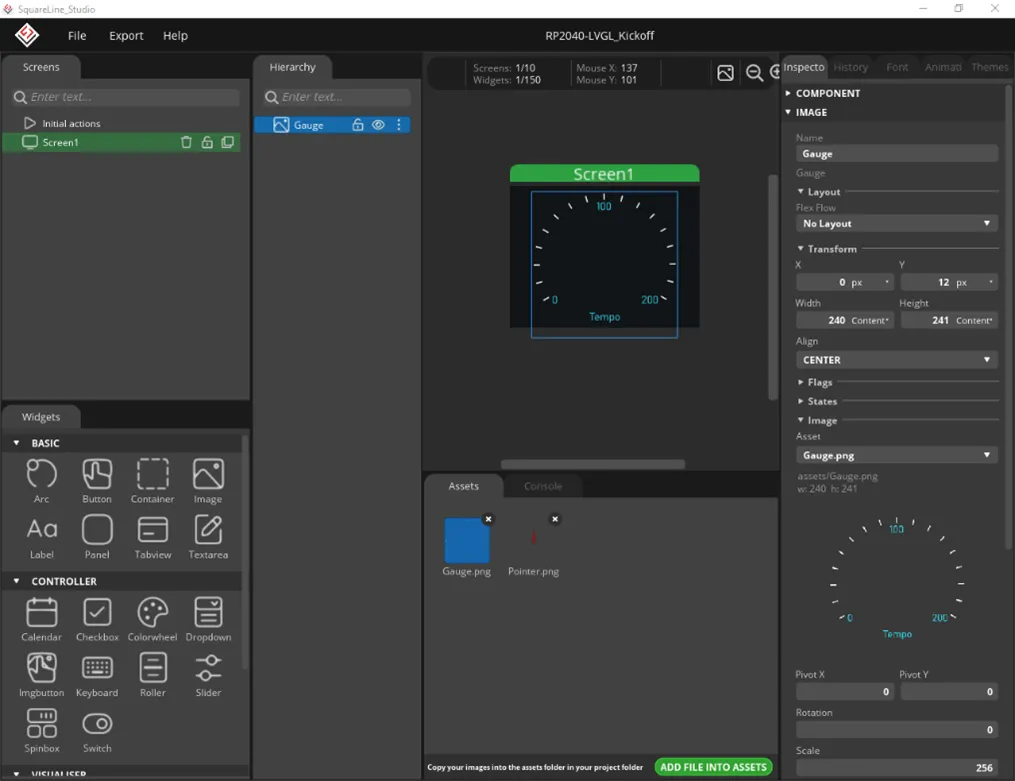Add a Calendar widget
Viewport: 1015px width, 781px height.
point(41,619)
